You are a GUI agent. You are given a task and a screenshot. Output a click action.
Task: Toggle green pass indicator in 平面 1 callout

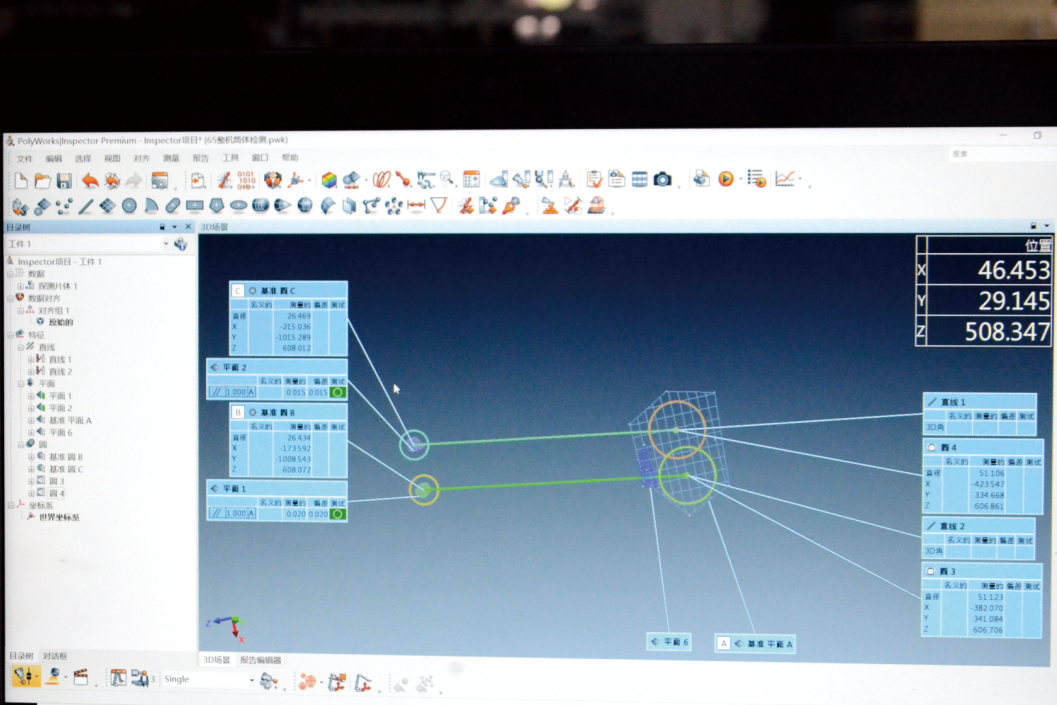pos(338,513)
